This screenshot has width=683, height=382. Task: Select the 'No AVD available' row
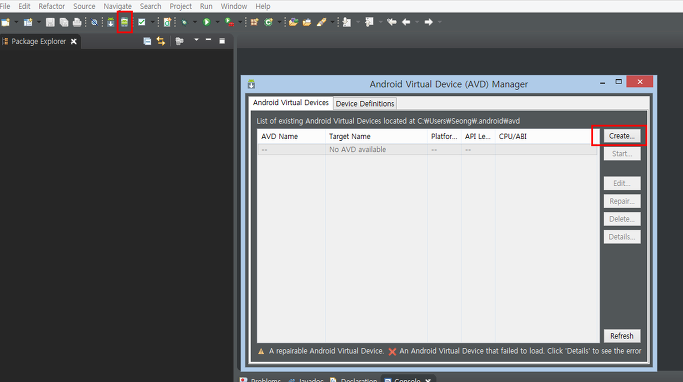pyautogui.click(x=428, y=149)
